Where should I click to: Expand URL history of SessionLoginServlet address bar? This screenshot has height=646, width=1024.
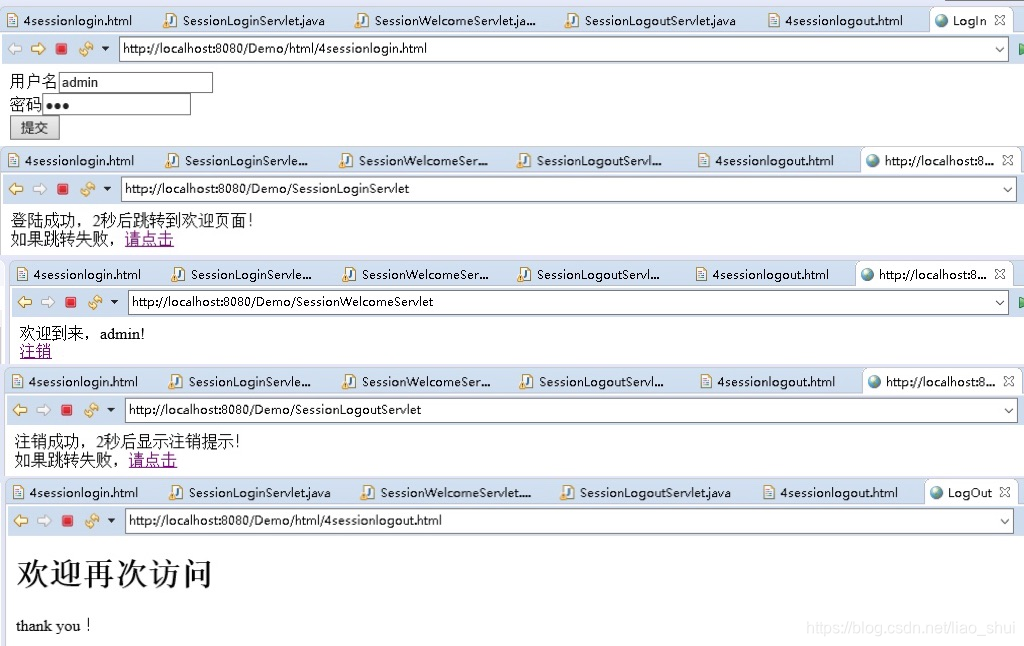(1008, 189)
